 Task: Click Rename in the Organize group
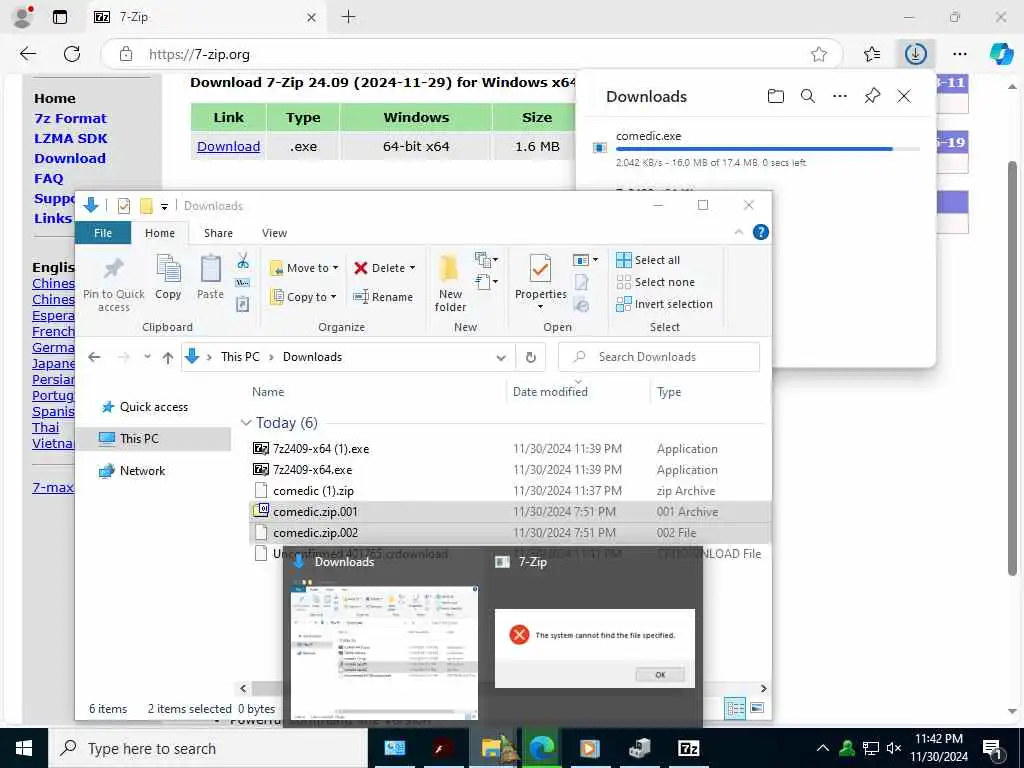(x=383, y=296)
